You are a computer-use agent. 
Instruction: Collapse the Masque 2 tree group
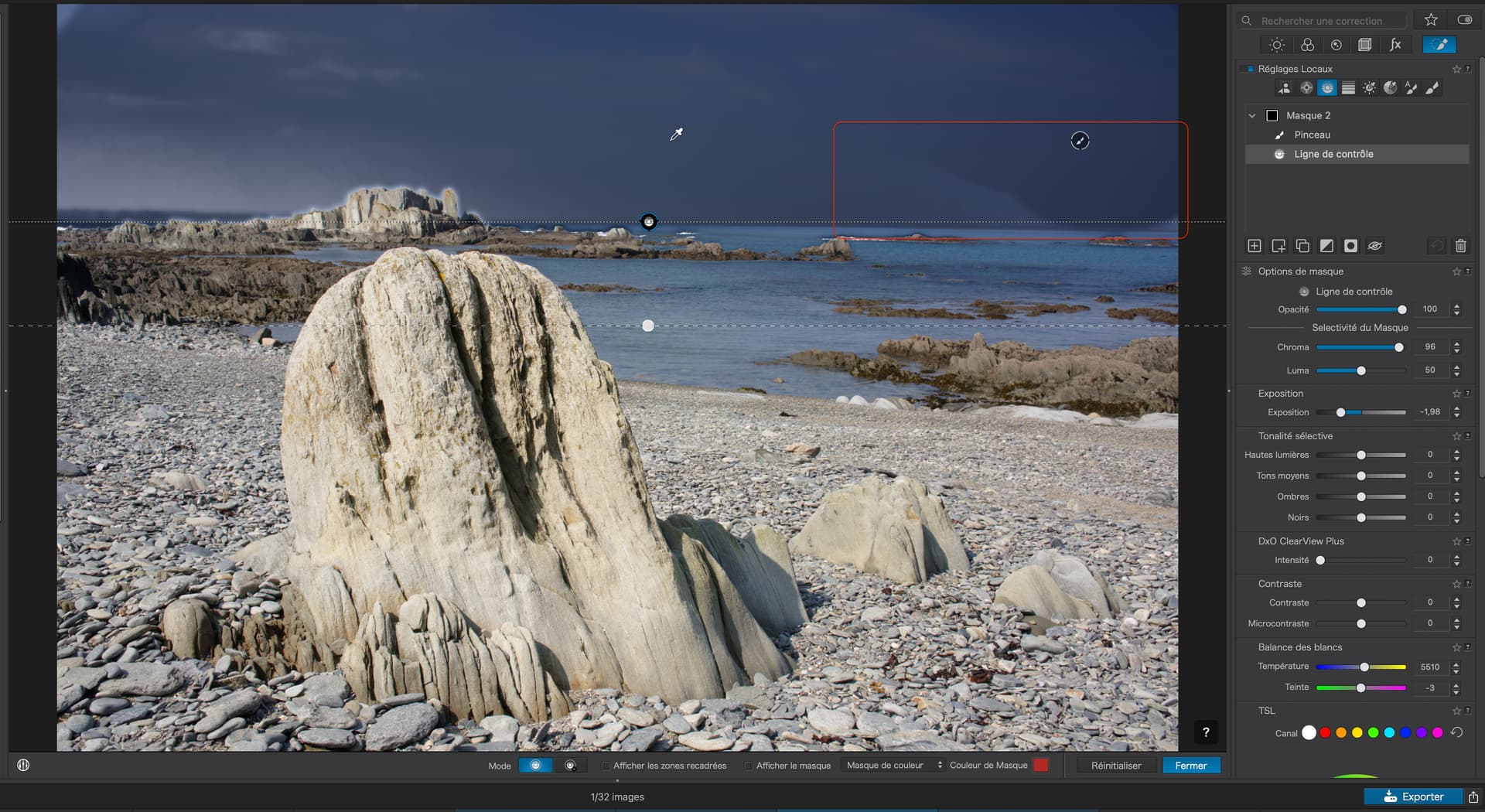coord(1252,115)
